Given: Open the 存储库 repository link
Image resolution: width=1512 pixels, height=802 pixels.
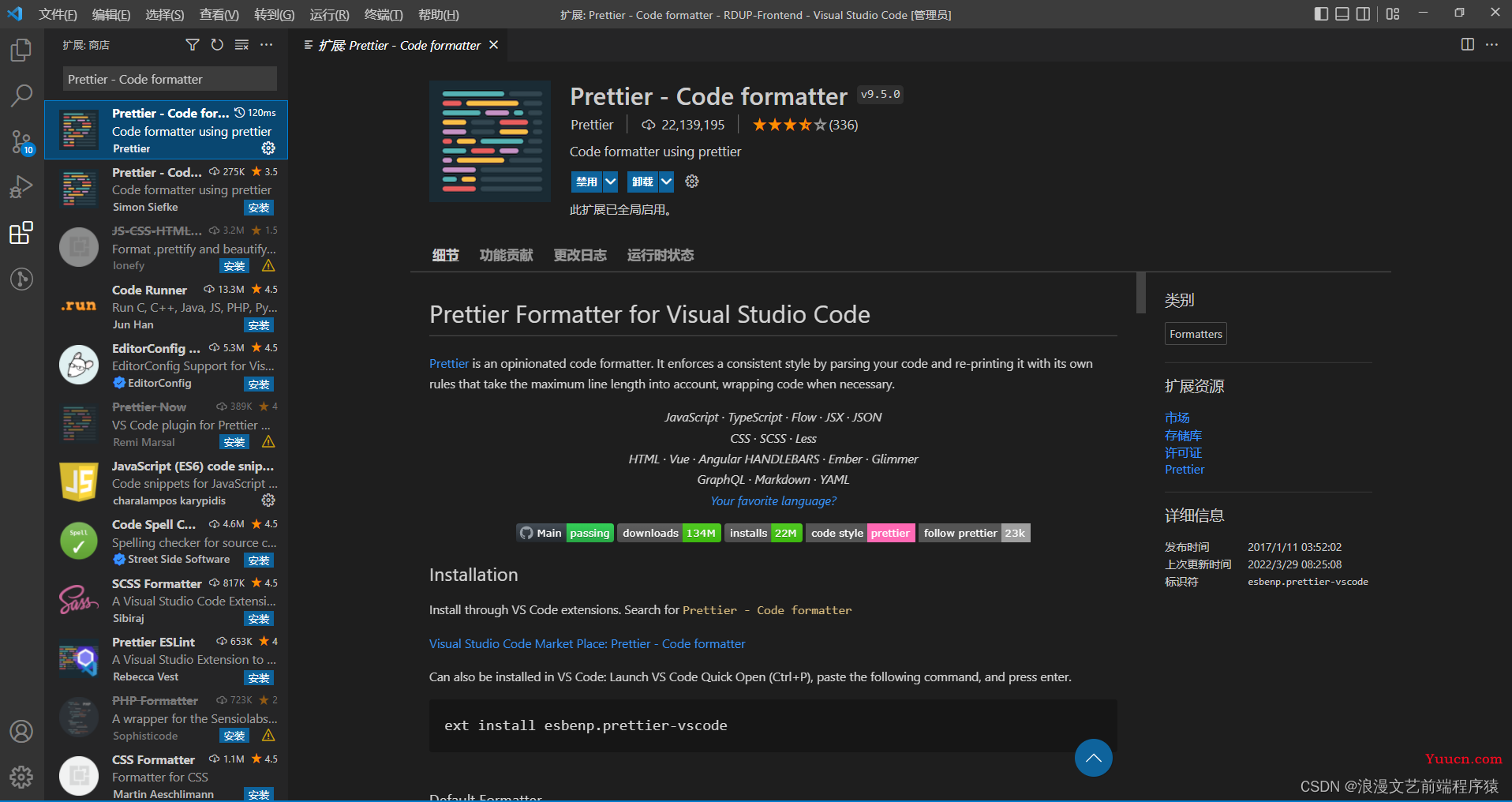Looking at the screenshot, I should (1183, 435).
